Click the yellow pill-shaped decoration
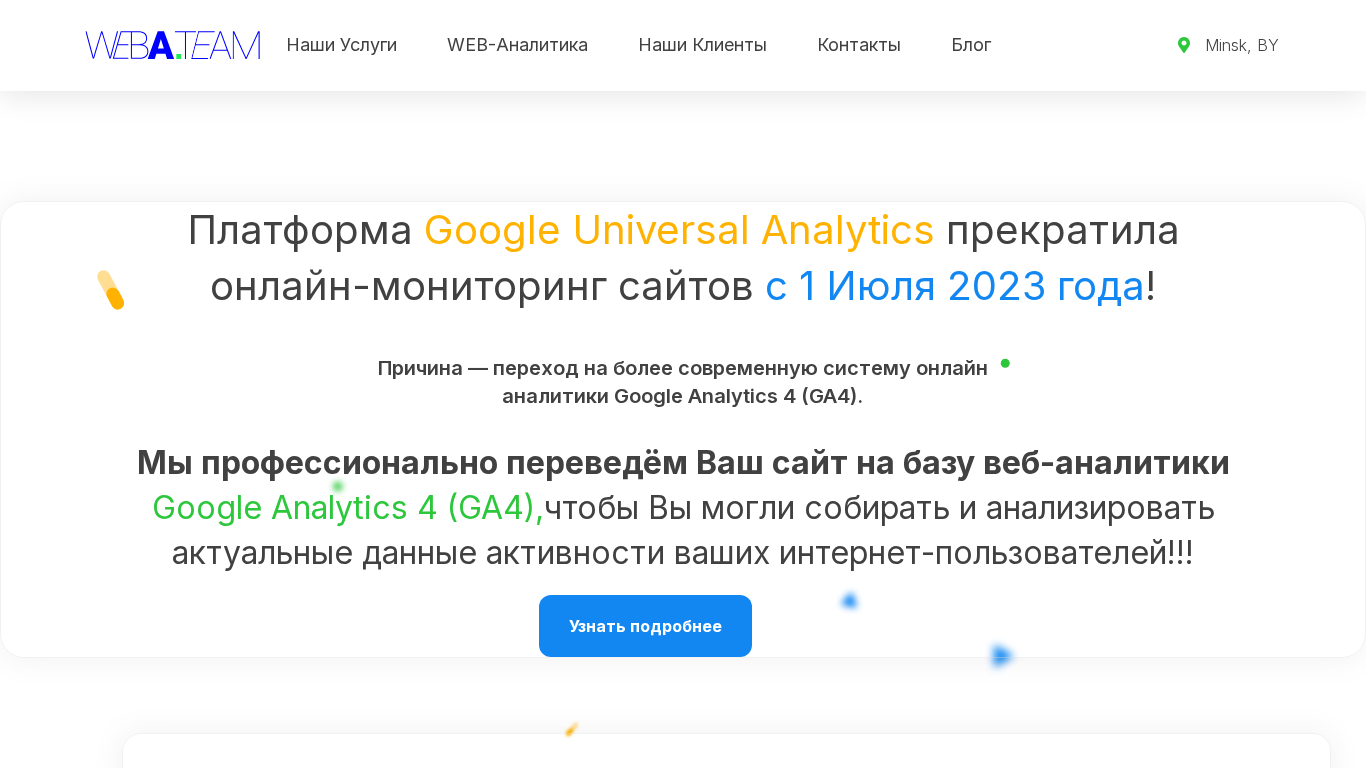The width and height of the screenshot is (1366, 768). click(x=110, y=290)
